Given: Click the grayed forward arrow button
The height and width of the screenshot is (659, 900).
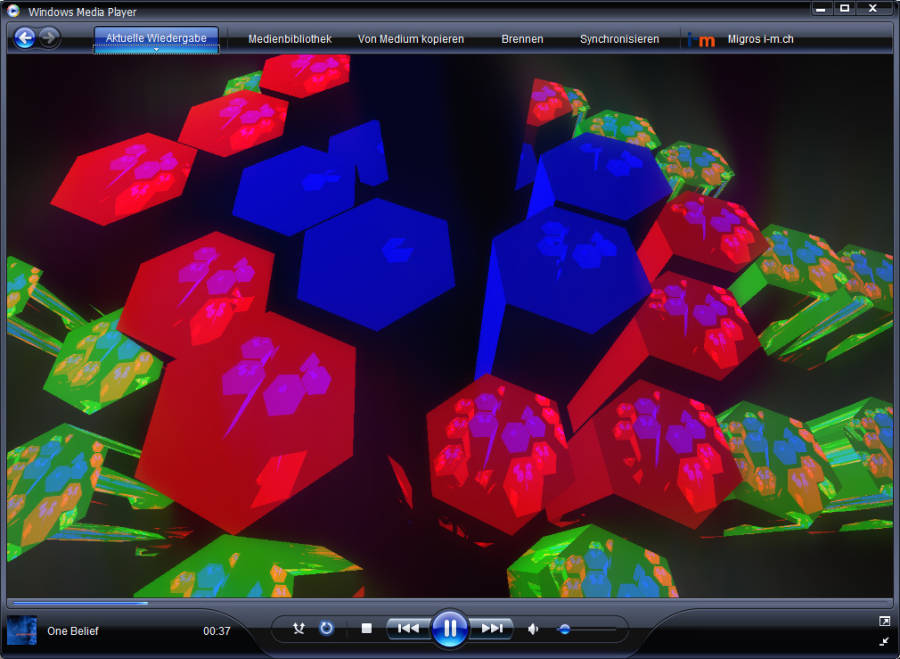Looking at the screenshot, I should click(x=49, y=38).
